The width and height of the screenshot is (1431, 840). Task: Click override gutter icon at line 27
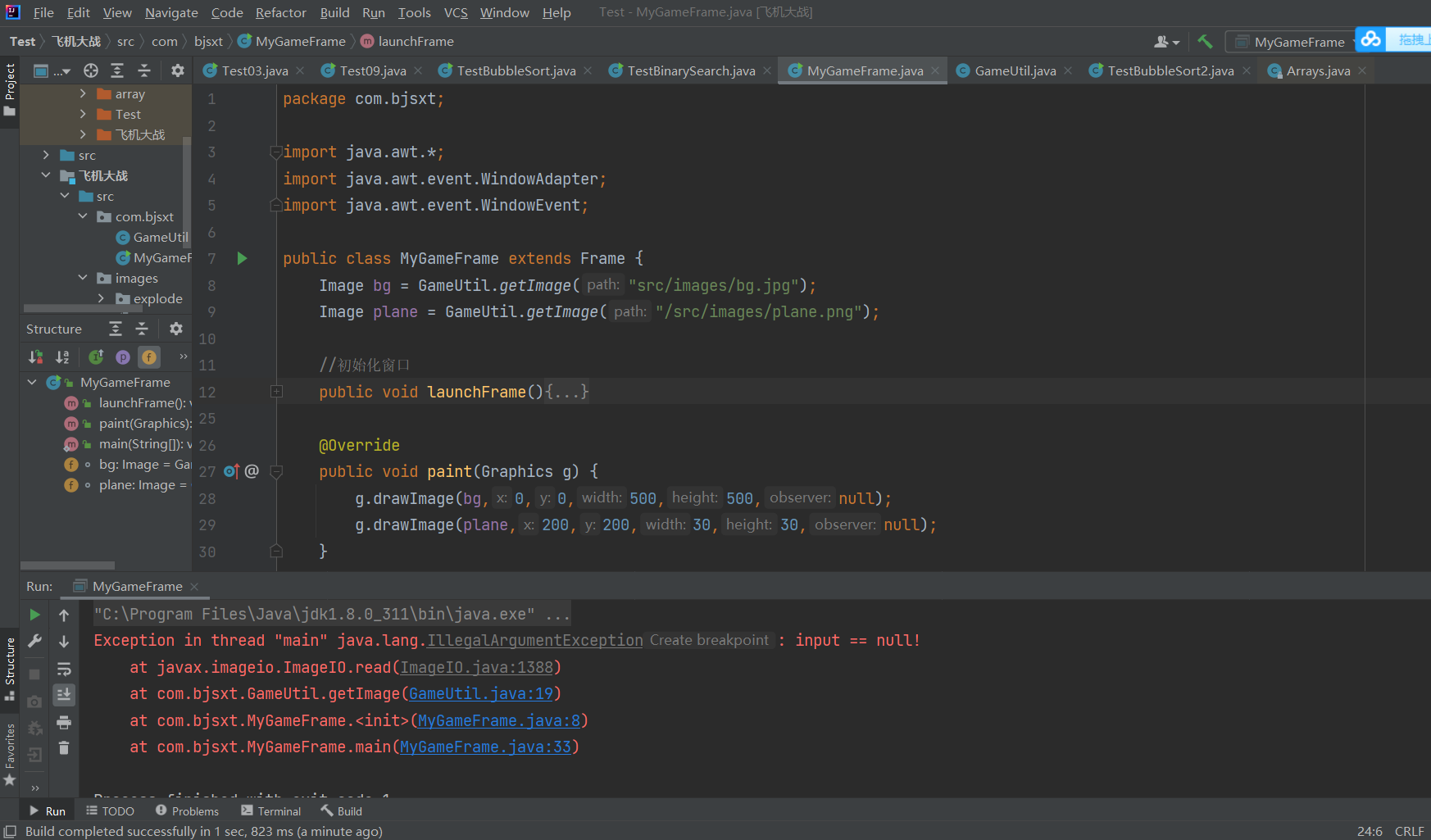231,471
